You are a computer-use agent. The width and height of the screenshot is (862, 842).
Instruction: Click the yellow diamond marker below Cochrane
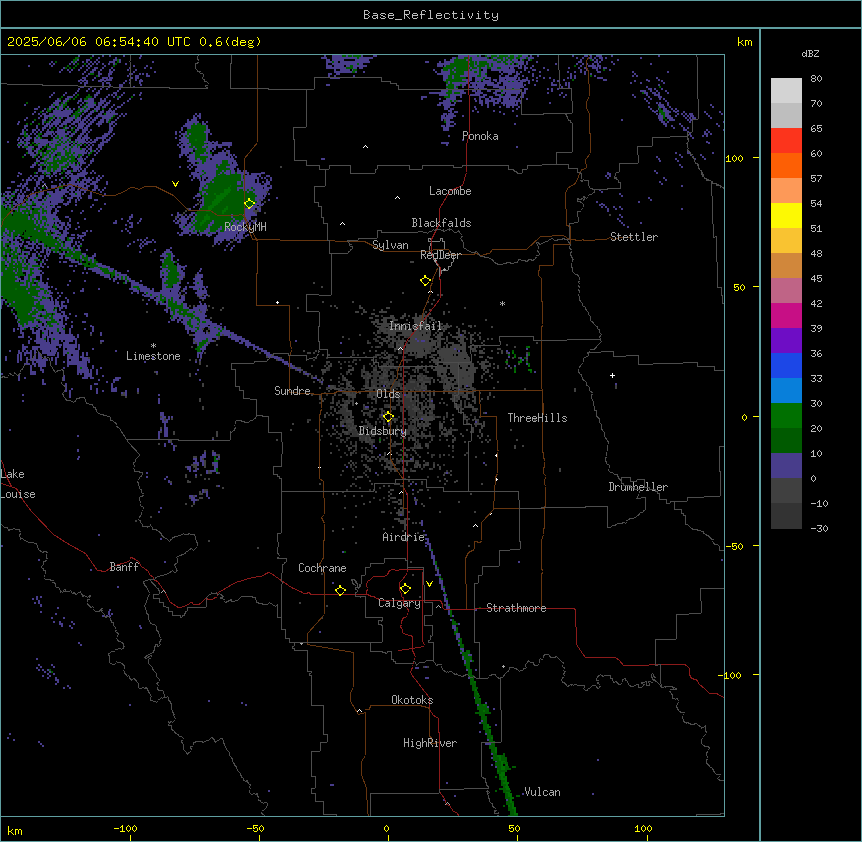[x=340, y=590]
